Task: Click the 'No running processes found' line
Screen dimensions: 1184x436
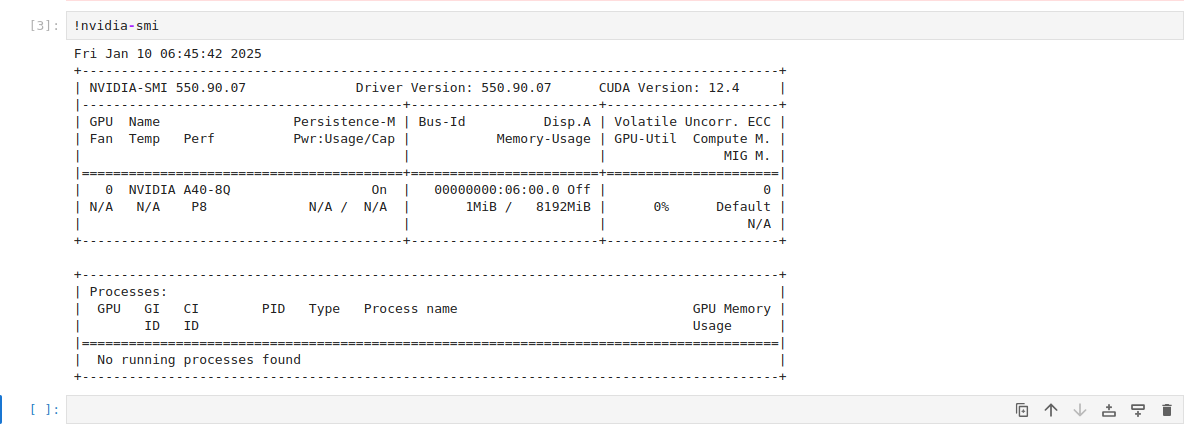Action: point(198,359)
